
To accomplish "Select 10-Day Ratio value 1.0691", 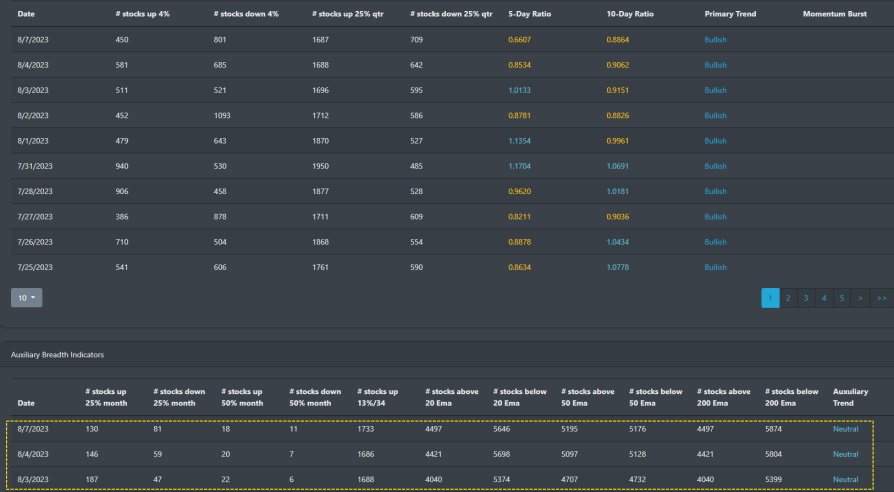I will [x=617, y=166].
